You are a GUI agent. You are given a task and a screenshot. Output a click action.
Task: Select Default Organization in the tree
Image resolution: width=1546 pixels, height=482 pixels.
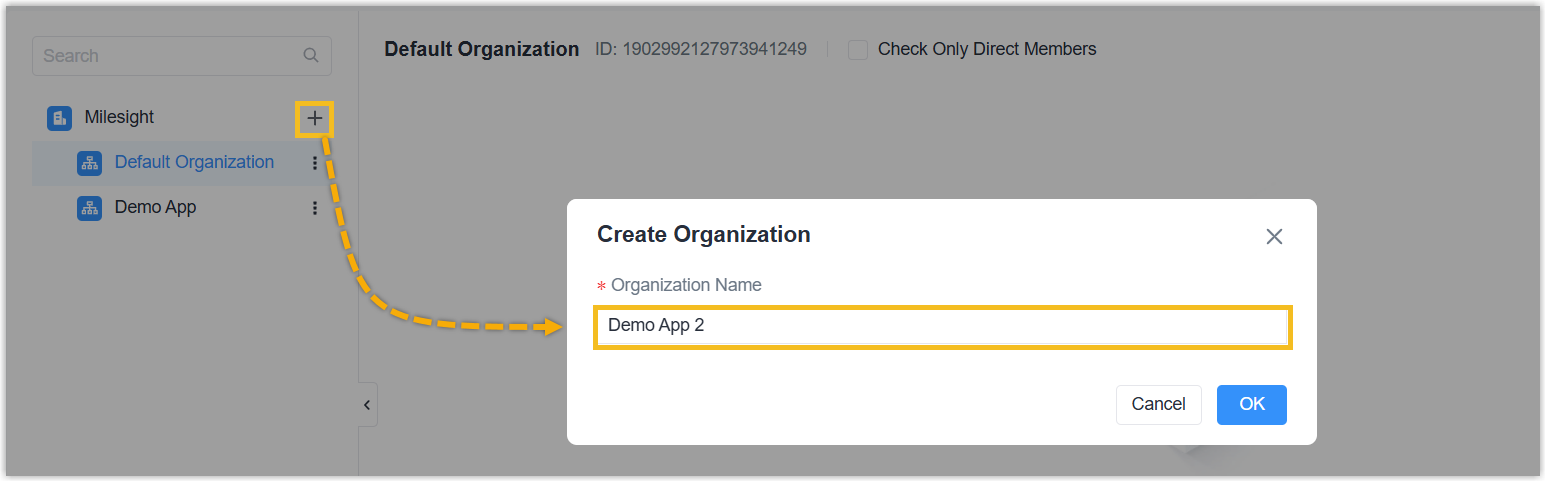[194, 162]
